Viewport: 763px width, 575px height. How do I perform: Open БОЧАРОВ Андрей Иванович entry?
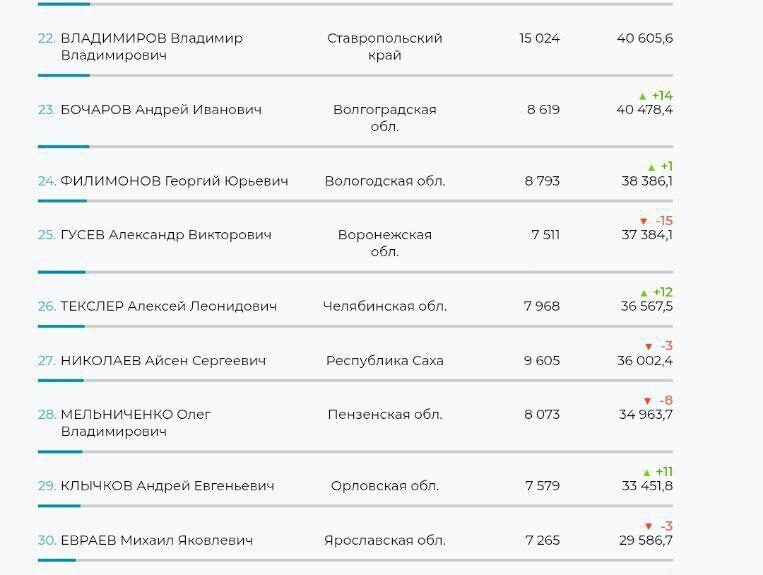click(161, 109)
